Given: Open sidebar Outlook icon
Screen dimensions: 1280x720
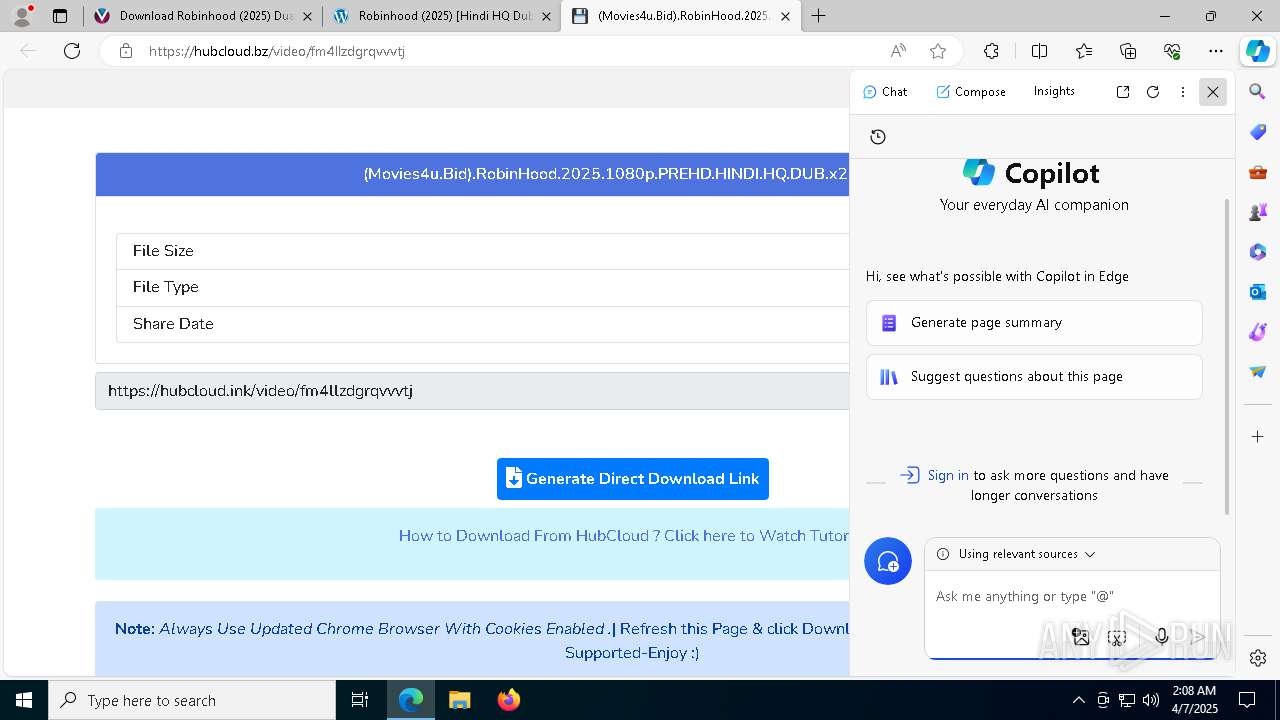Looking at the screenshot, I should coord(1258,292).
